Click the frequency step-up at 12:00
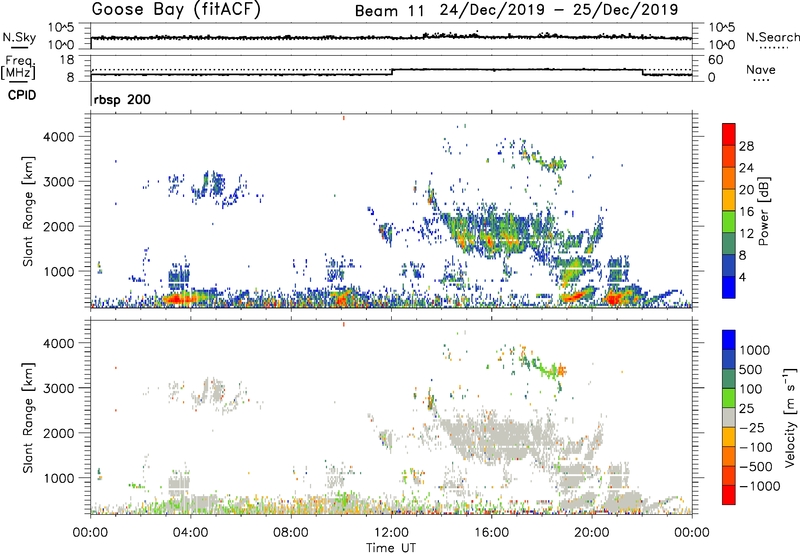The width and height of the screenshot is (800, 554). (x=392, y=72)
